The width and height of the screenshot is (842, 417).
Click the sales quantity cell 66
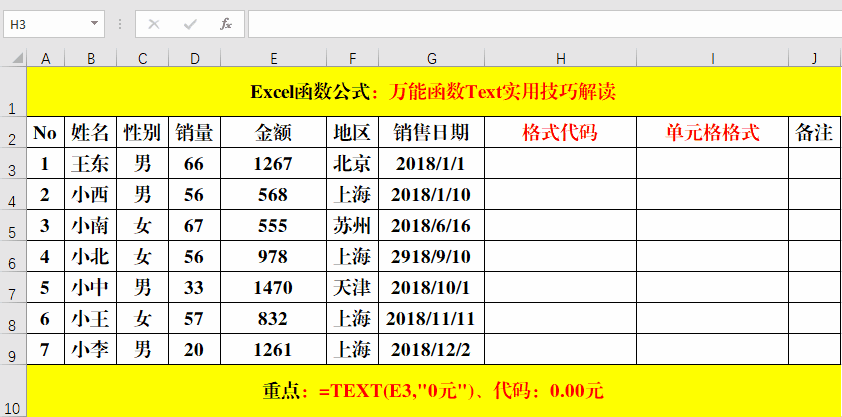[194, 163]
